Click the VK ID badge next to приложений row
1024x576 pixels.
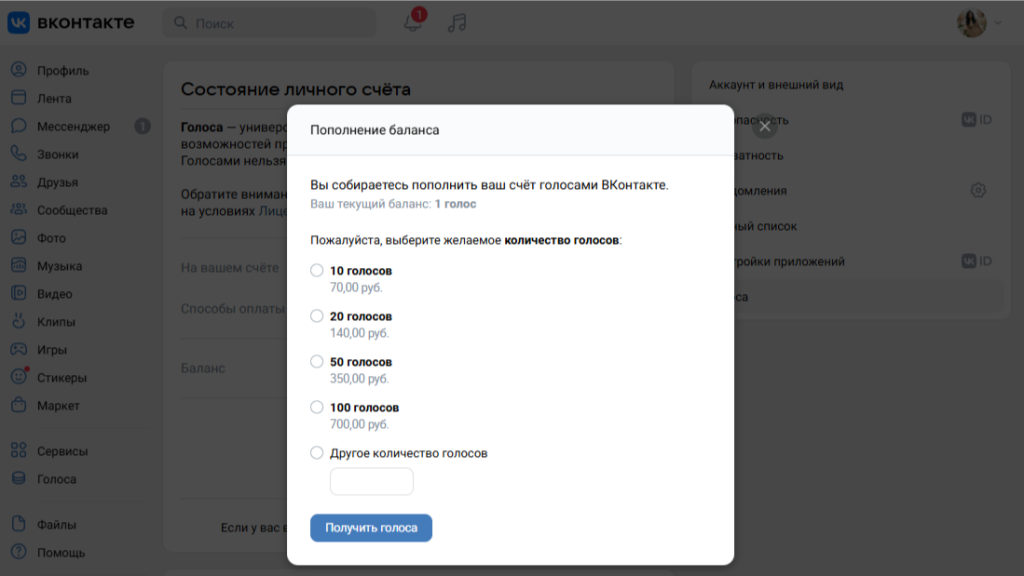click(977, 261)
